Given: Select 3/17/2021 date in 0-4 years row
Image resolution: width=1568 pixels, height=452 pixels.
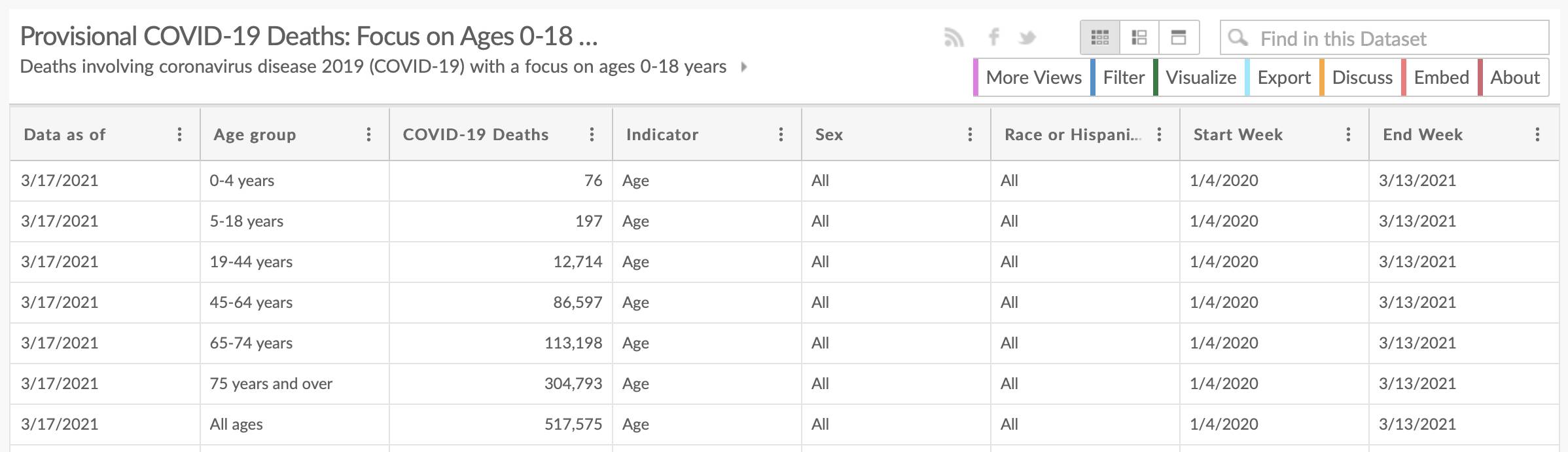Looking at the screenshot, I should (x=105, y=181).
